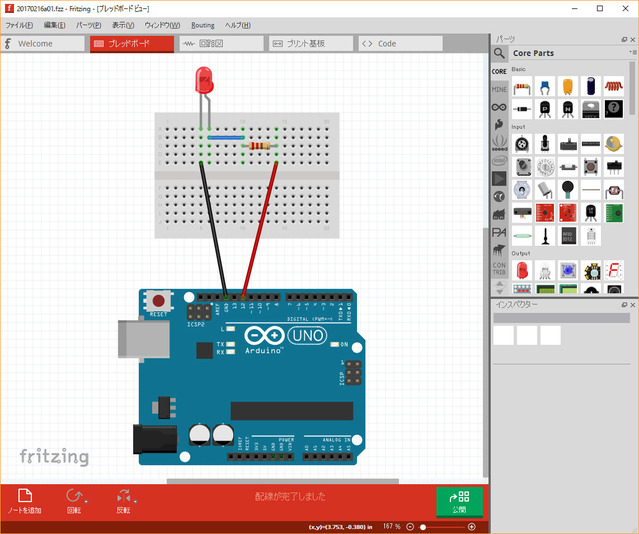Select the electrolytic capacitor part

[x=591, y=86]
